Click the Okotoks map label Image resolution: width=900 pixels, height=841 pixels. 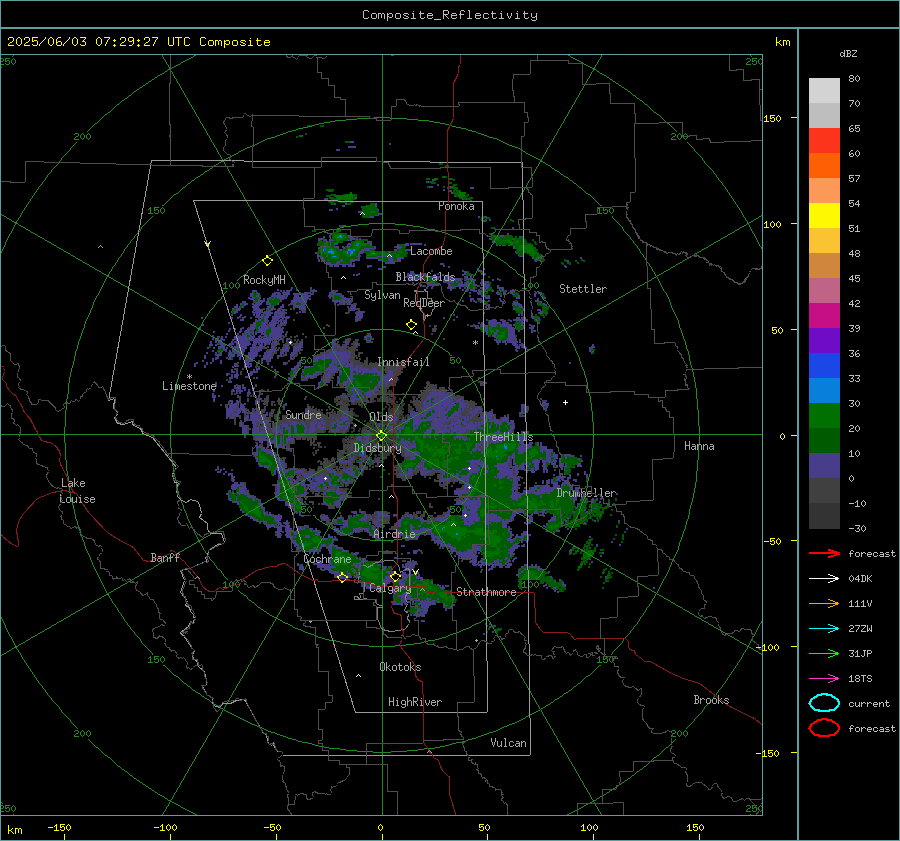tap(400, 666)
